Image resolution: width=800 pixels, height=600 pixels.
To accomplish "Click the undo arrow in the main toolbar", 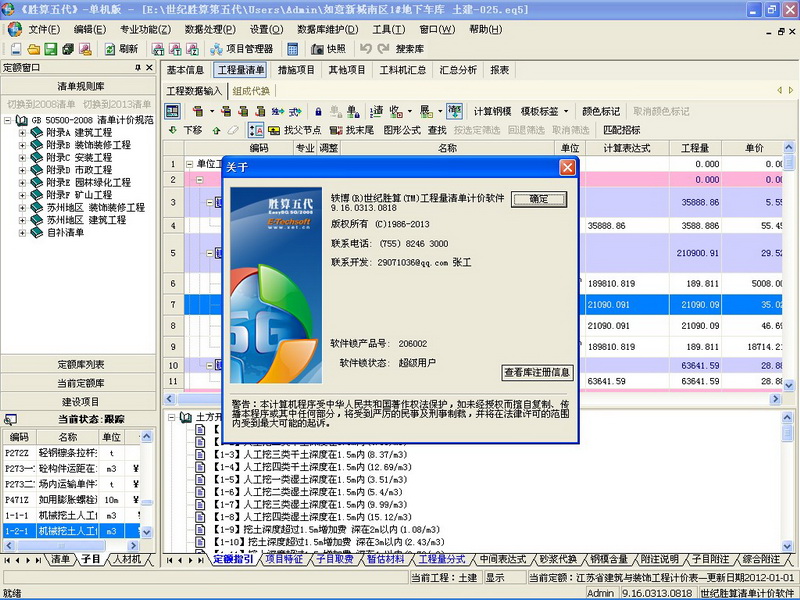I will (x=365, y=48).
